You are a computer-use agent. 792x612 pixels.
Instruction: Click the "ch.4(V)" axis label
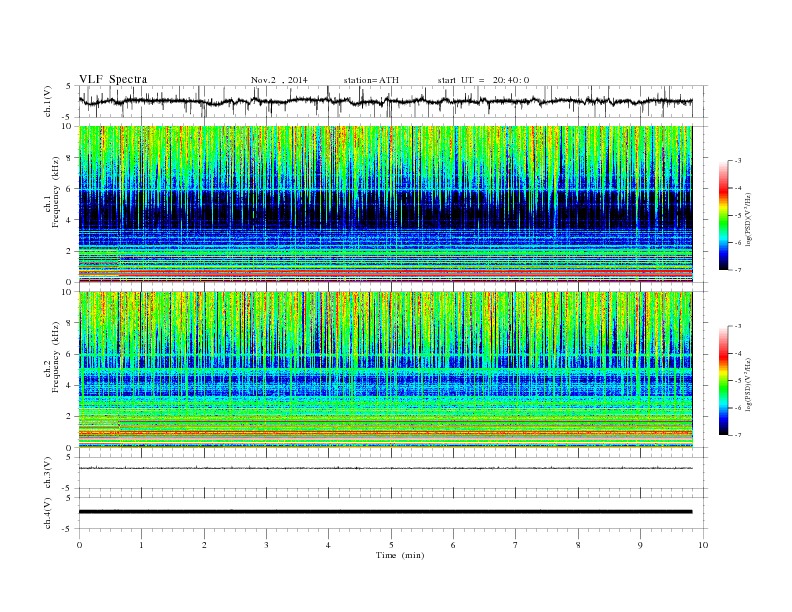[x=48, y=514]
